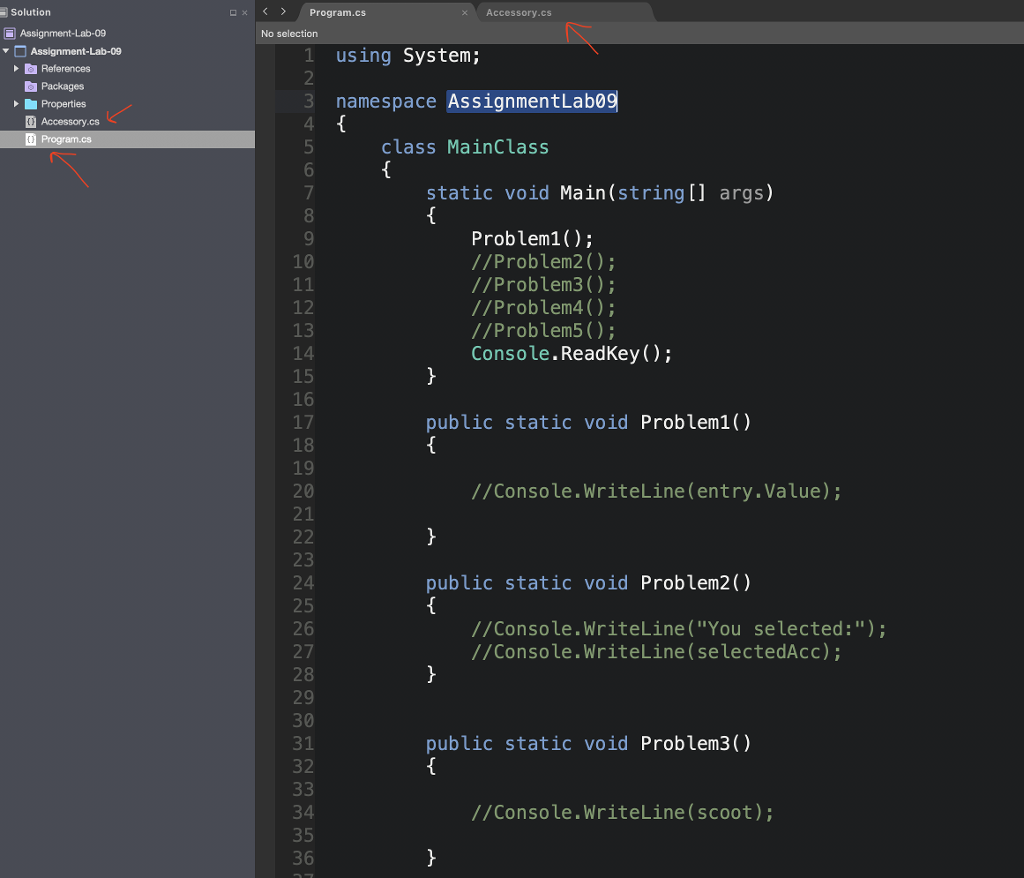Switch to the Accessory.cs tab
The width and height of the screenshot is (1024, 878).
[x=518, y=13]
